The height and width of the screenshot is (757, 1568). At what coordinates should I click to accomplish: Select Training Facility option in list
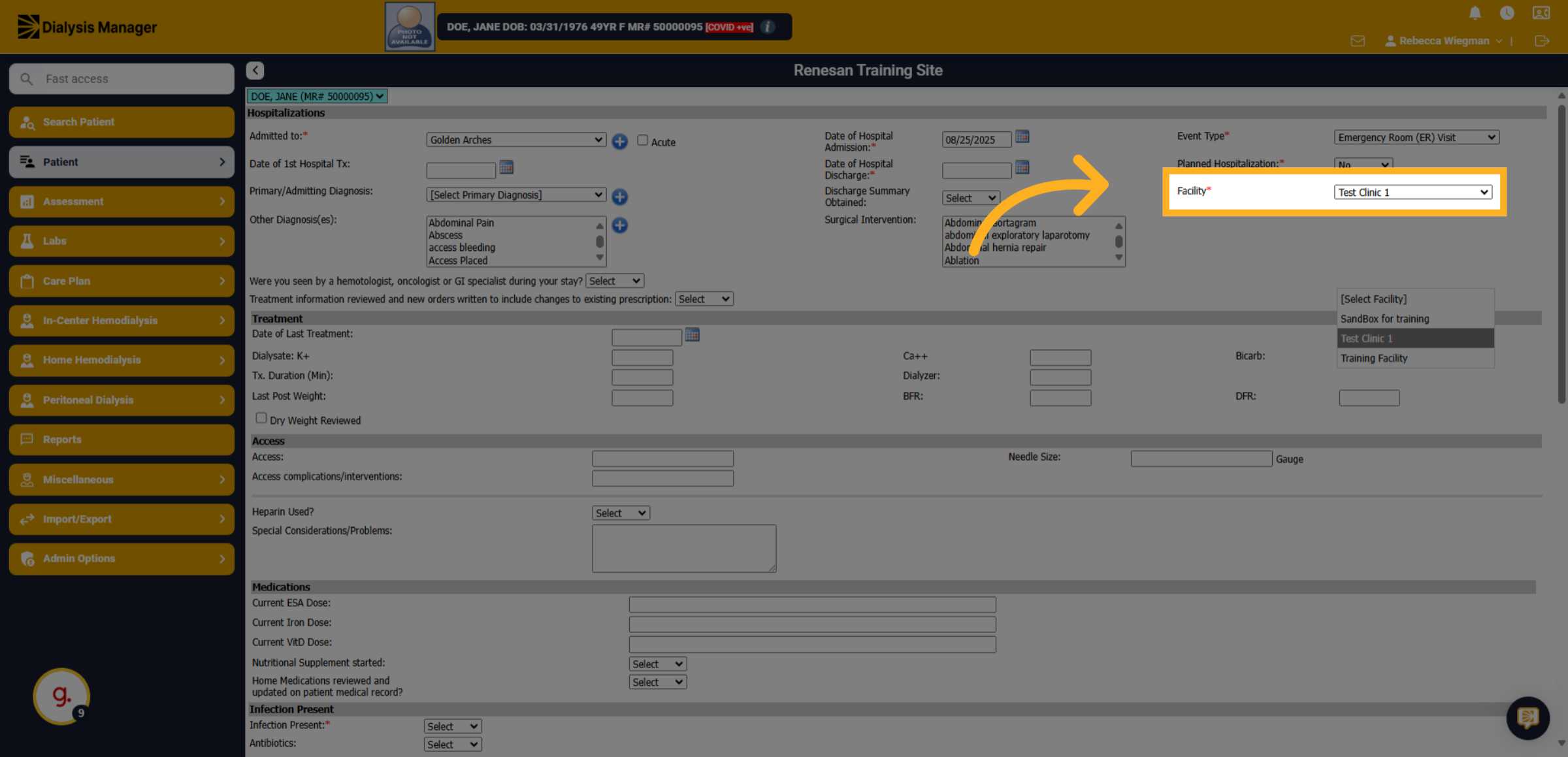click(x=1415, y=358)
